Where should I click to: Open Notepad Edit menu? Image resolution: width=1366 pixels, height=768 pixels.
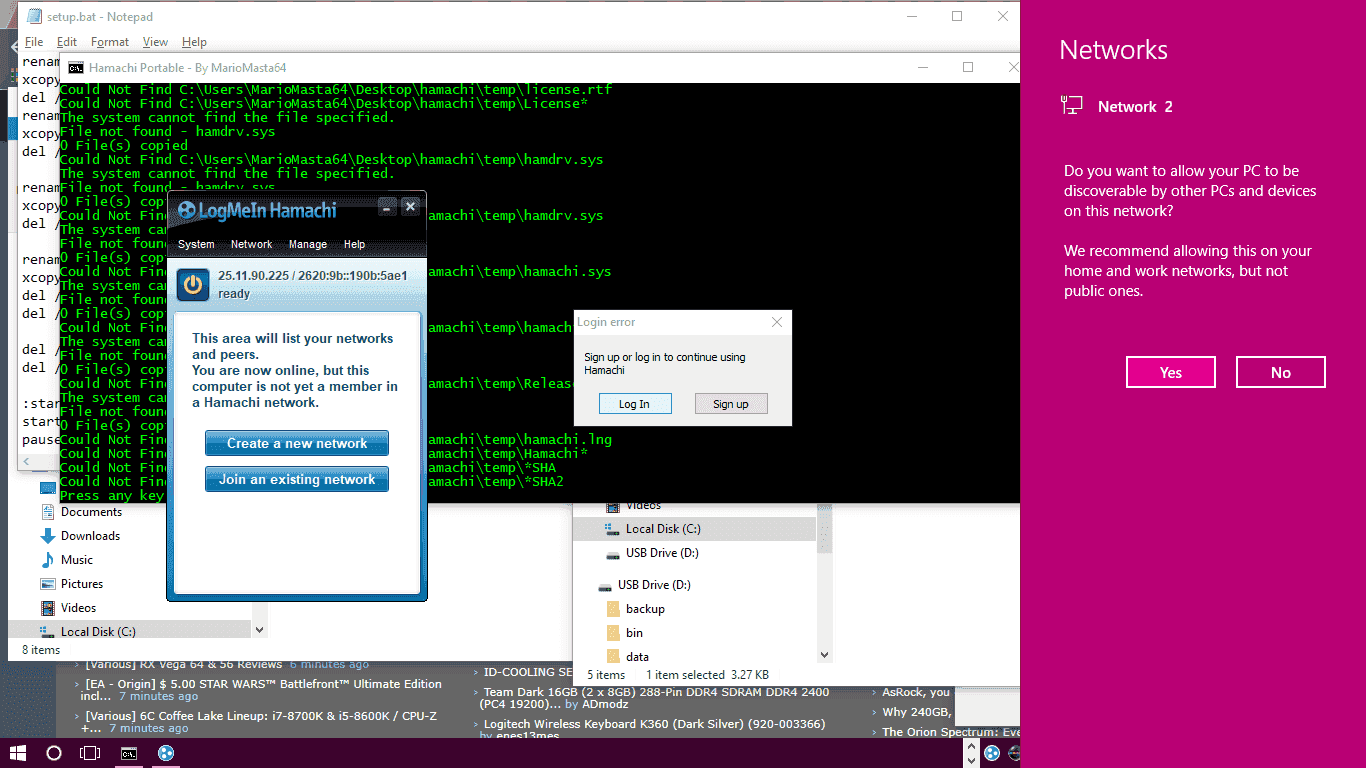pyautogui.click(x=67, y=42)
